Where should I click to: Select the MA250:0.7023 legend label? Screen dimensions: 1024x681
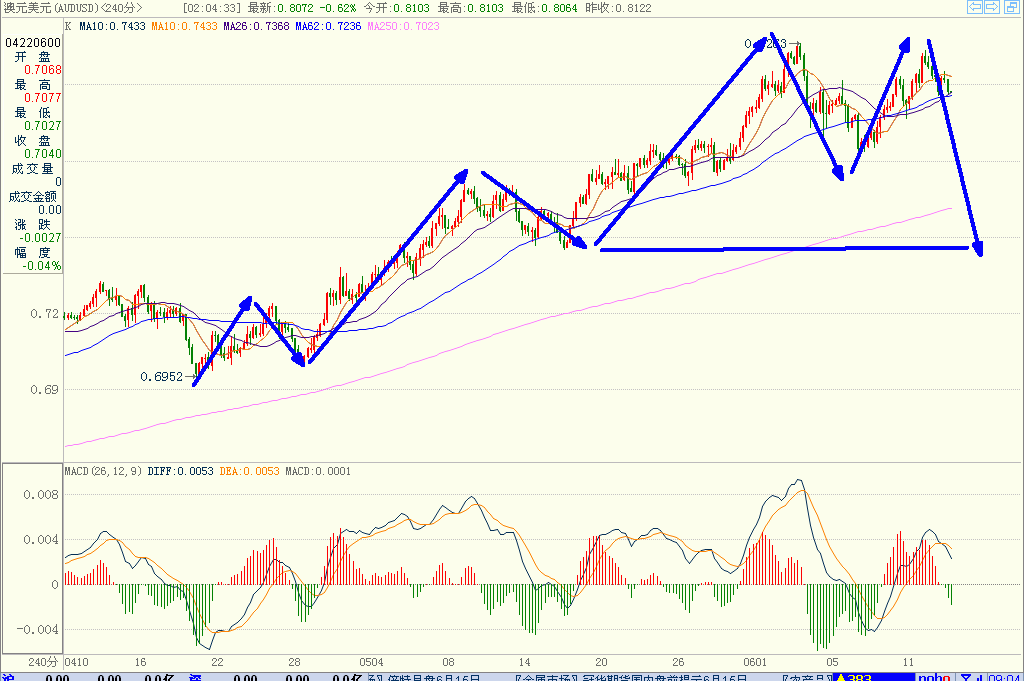(x=403, y=26)
